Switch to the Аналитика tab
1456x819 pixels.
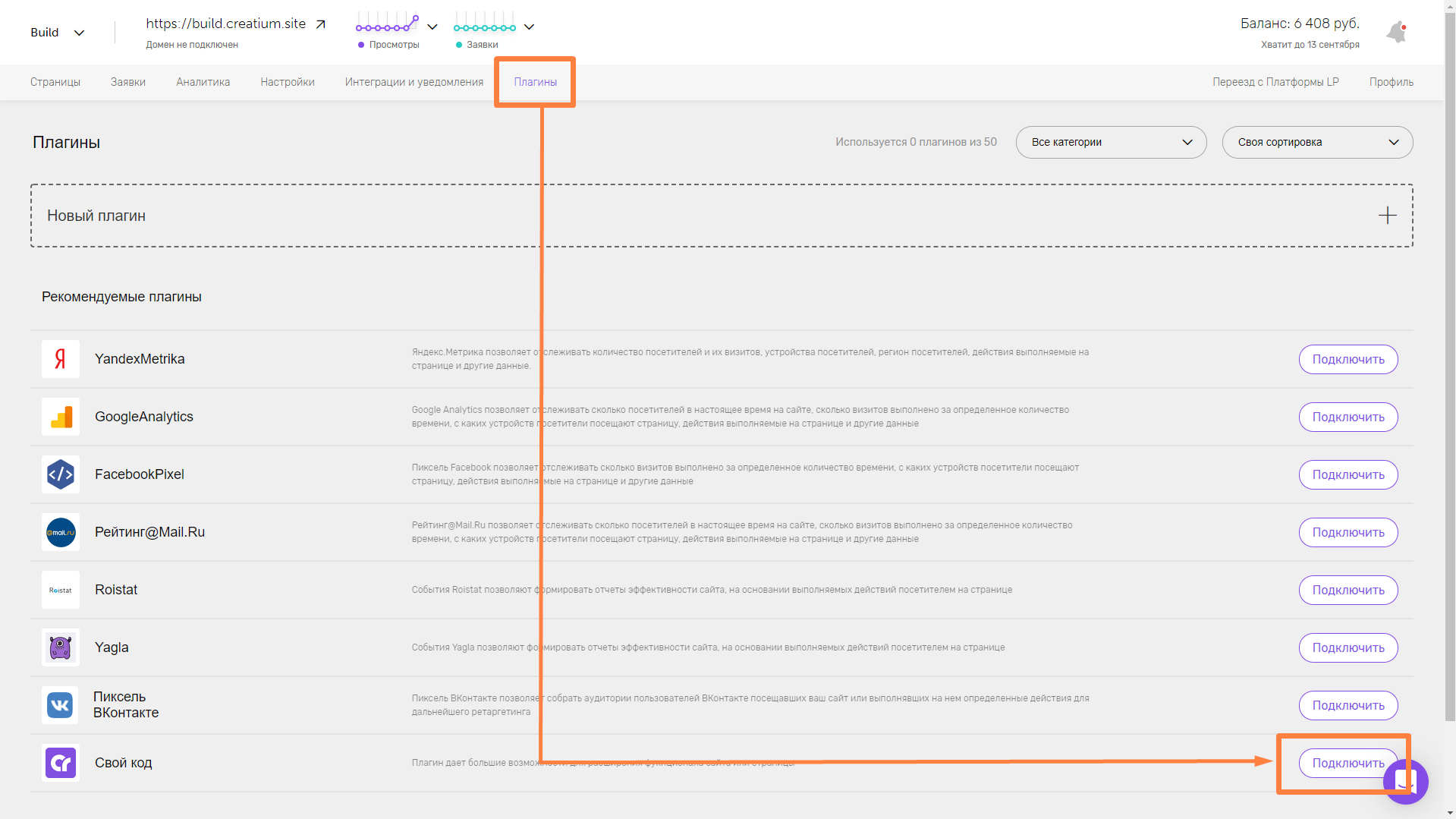point(203,82)
